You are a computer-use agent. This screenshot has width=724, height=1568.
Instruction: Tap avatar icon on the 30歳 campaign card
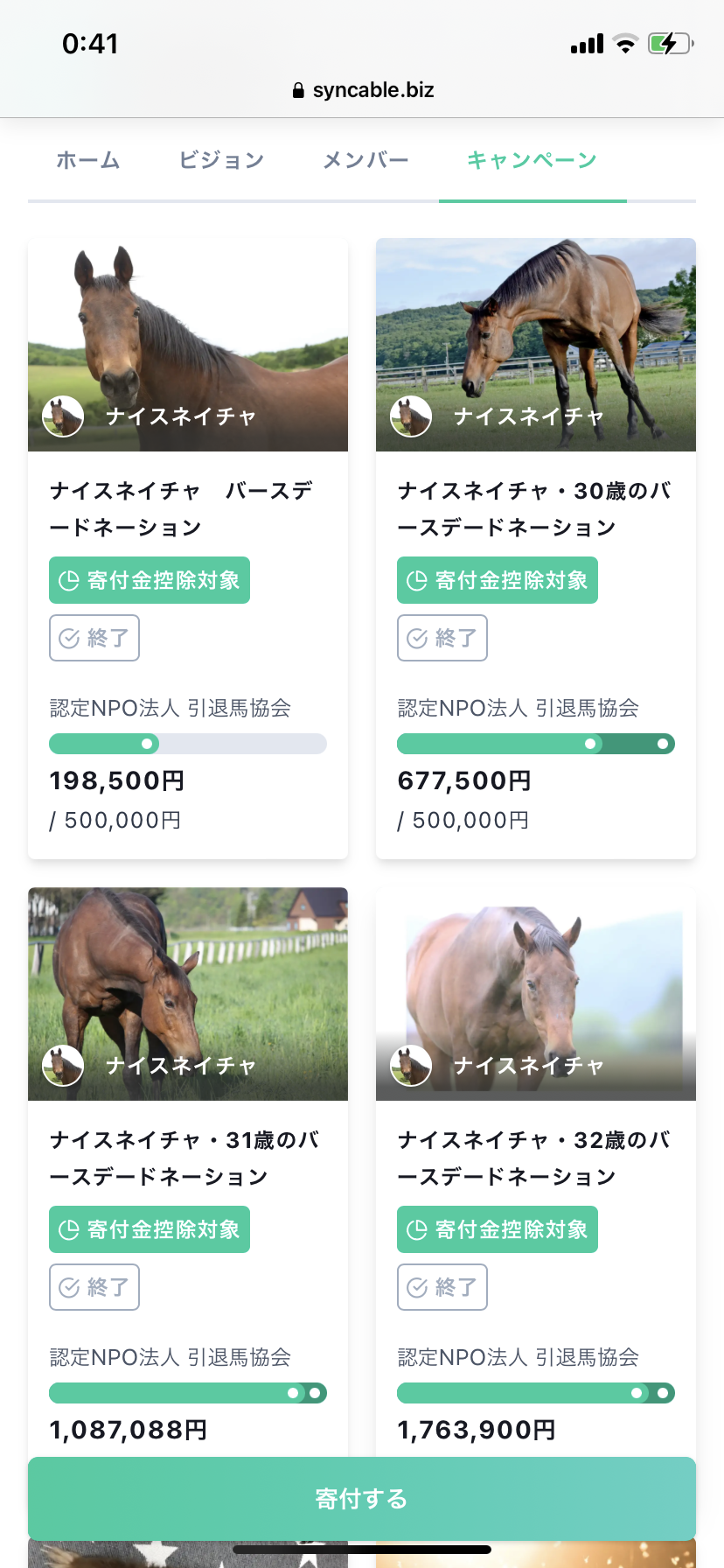pos(411,416)
